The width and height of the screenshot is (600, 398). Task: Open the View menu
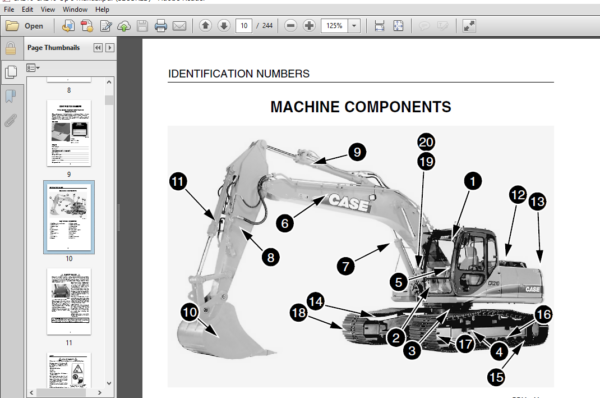coord(48,9)
